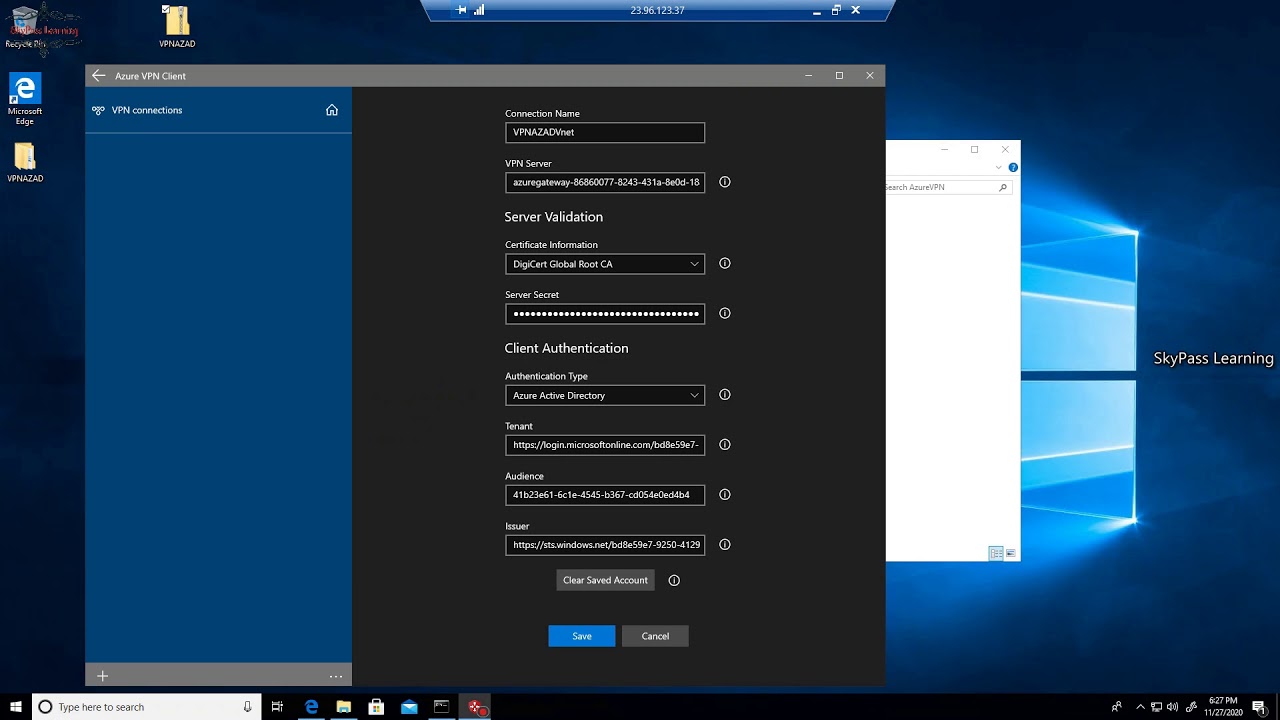
Task: Open Explorer window help icon
Action: click(x=1013, y=168)
